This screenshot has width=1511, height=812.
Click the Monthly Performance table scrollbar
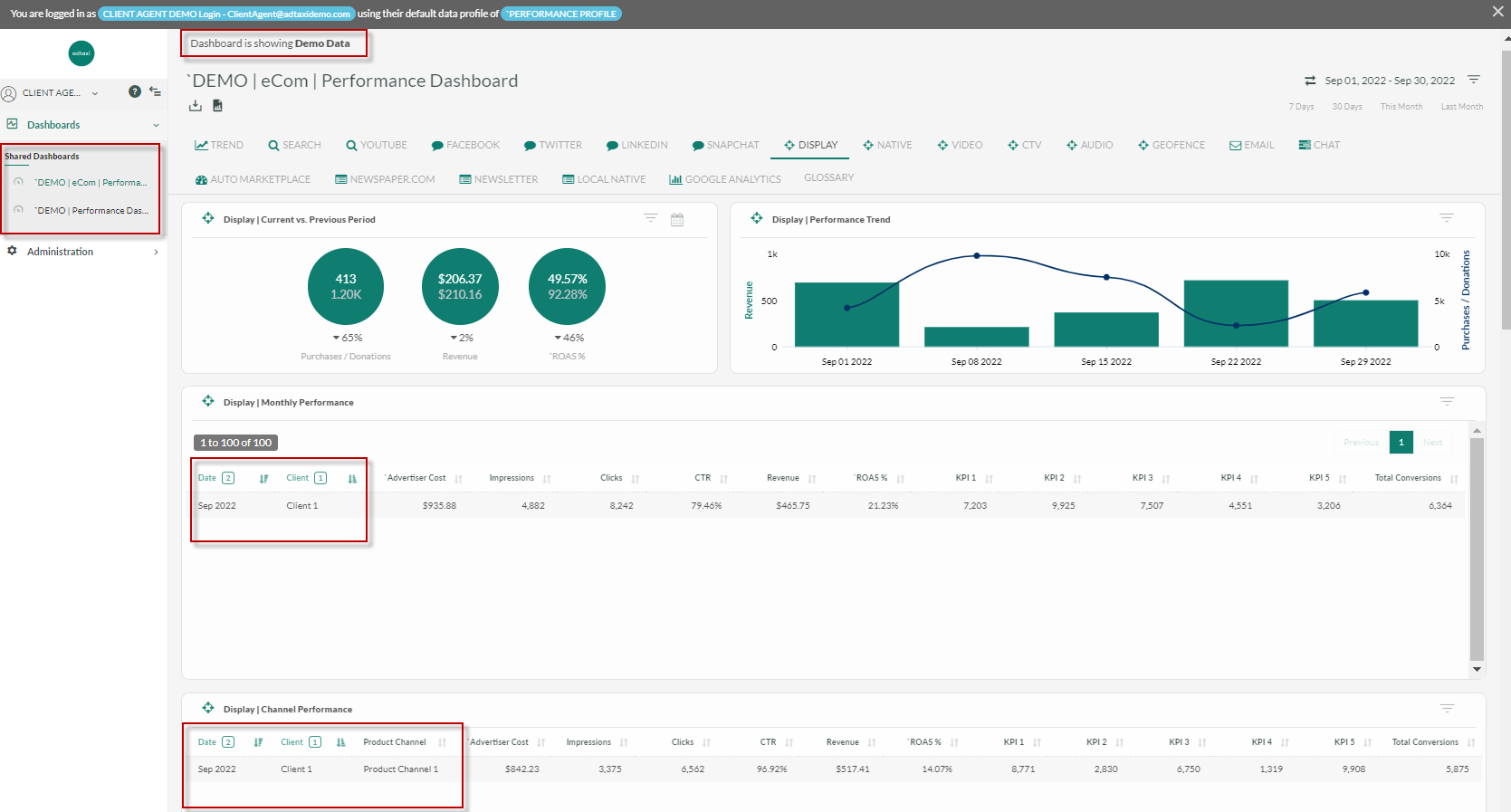click(x=1477, y=549)
